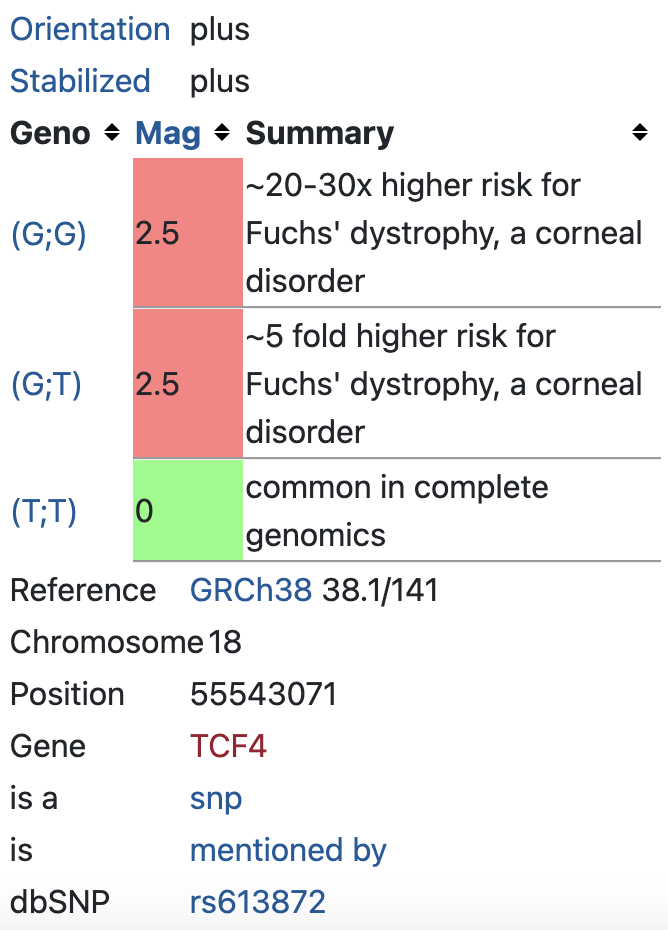The height and width of the screenshot is (930, 668).
Task: Open the GRCh38 reference link
Action: [250, 590]
